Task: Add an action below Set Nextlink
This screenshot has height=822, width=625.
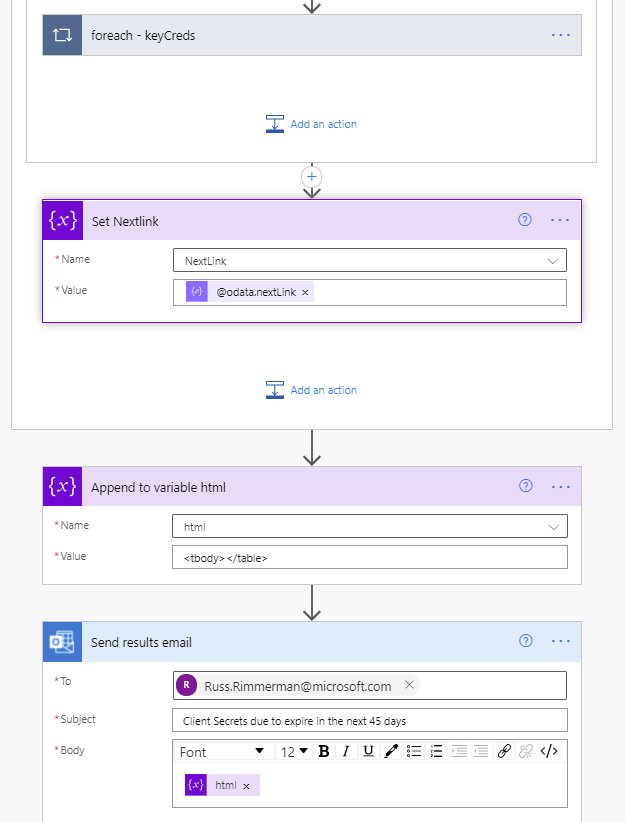Action: [x=311, y=390]
